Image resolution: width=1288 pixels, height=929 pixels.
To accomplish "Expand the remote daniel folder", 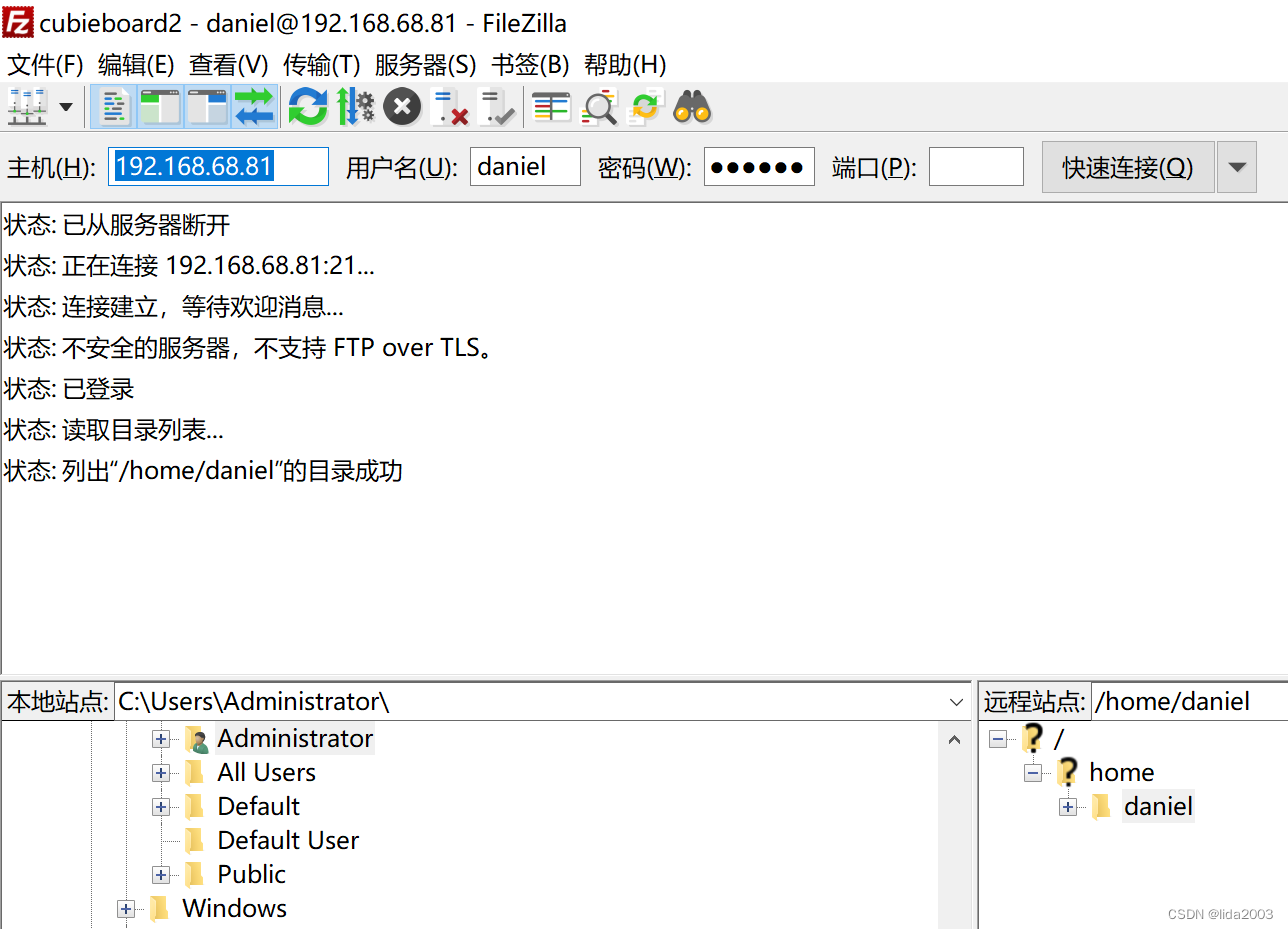I will 1068,807.
